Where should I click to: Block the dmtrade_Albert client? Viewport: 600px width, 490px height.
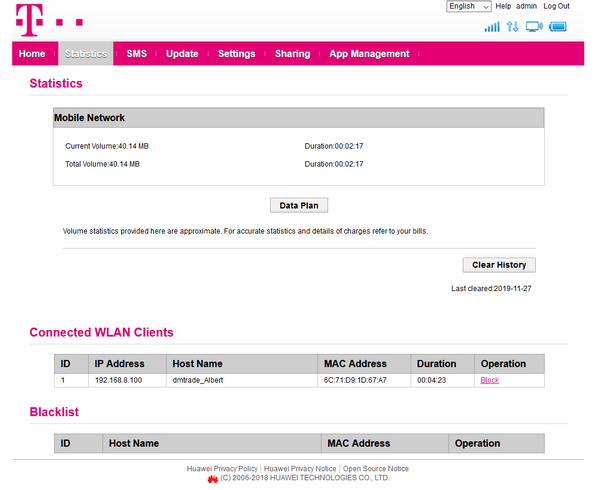(x=489, y=380)
